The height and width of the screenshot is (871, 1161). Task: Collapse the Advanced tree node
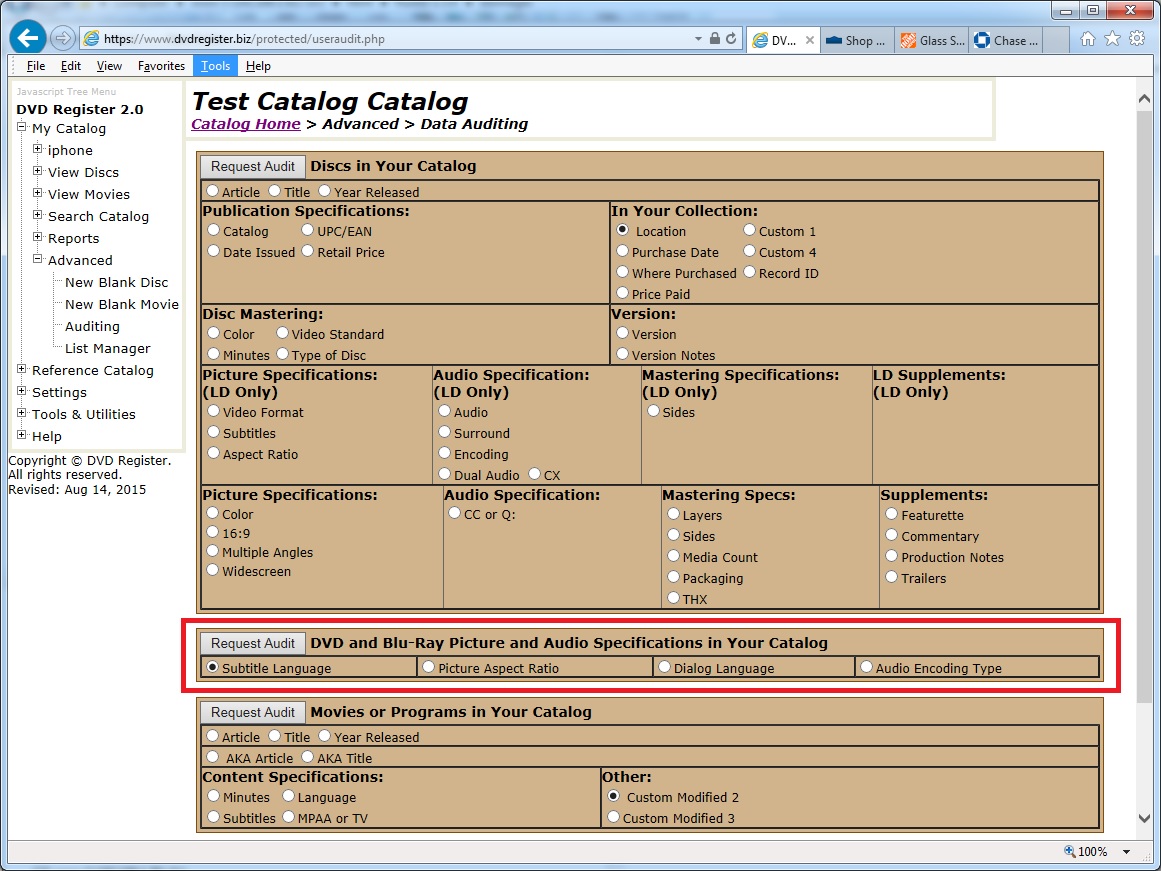tap(38, 259)
